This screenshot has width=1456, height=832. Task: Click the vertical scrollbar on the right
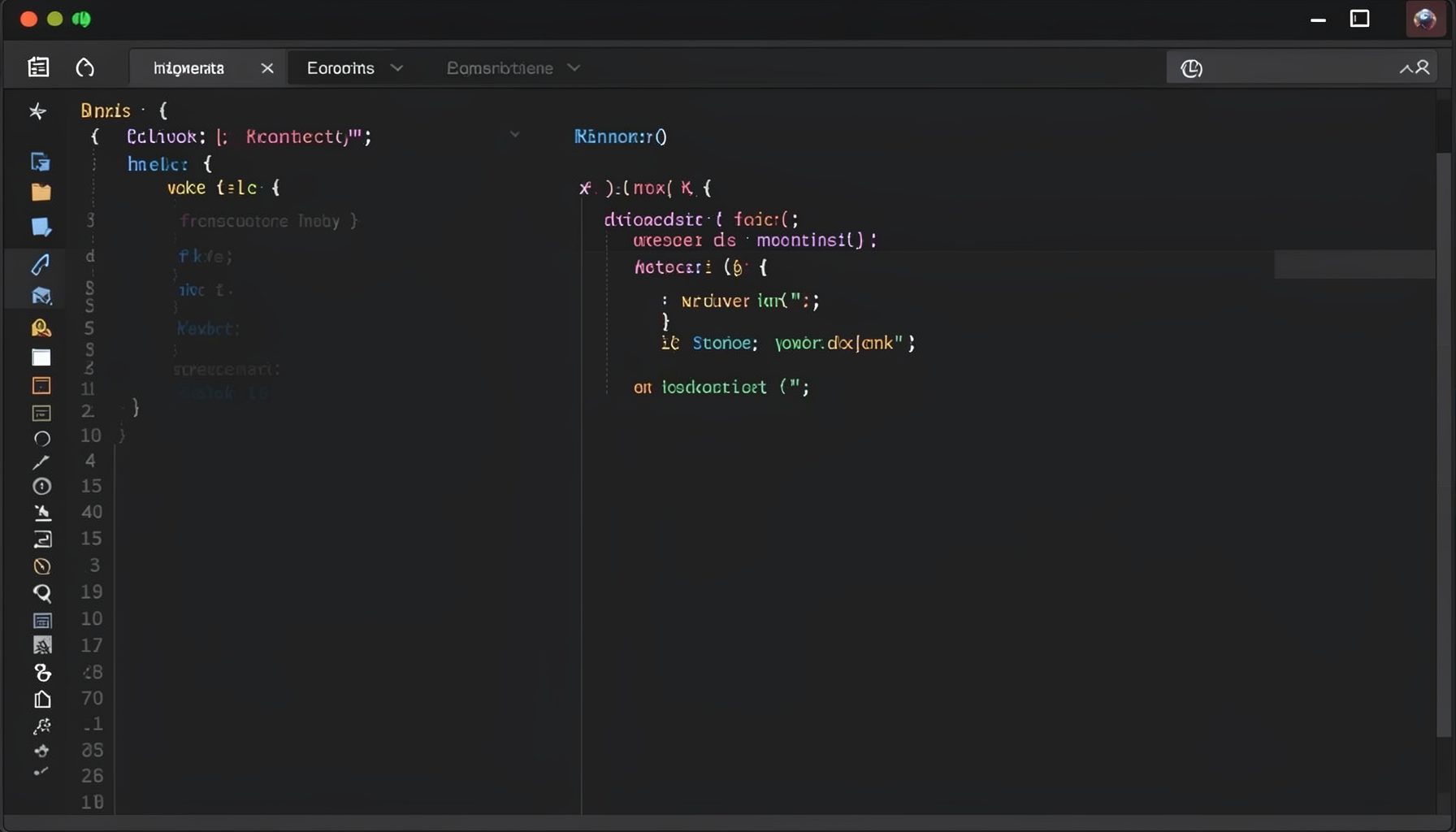(x=1444, y=445)
